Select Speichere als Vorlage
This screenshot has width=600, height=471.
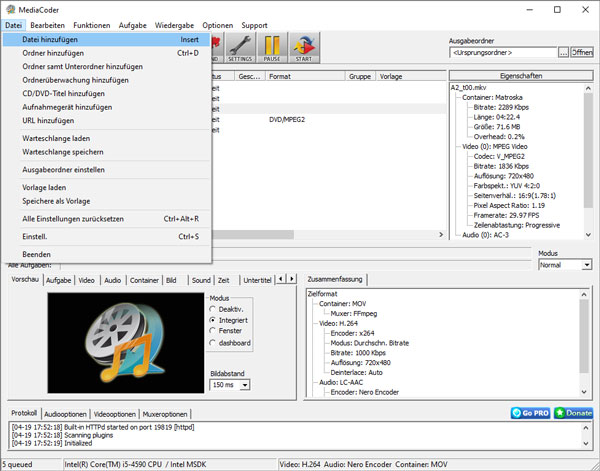click(x=106, y=201)
